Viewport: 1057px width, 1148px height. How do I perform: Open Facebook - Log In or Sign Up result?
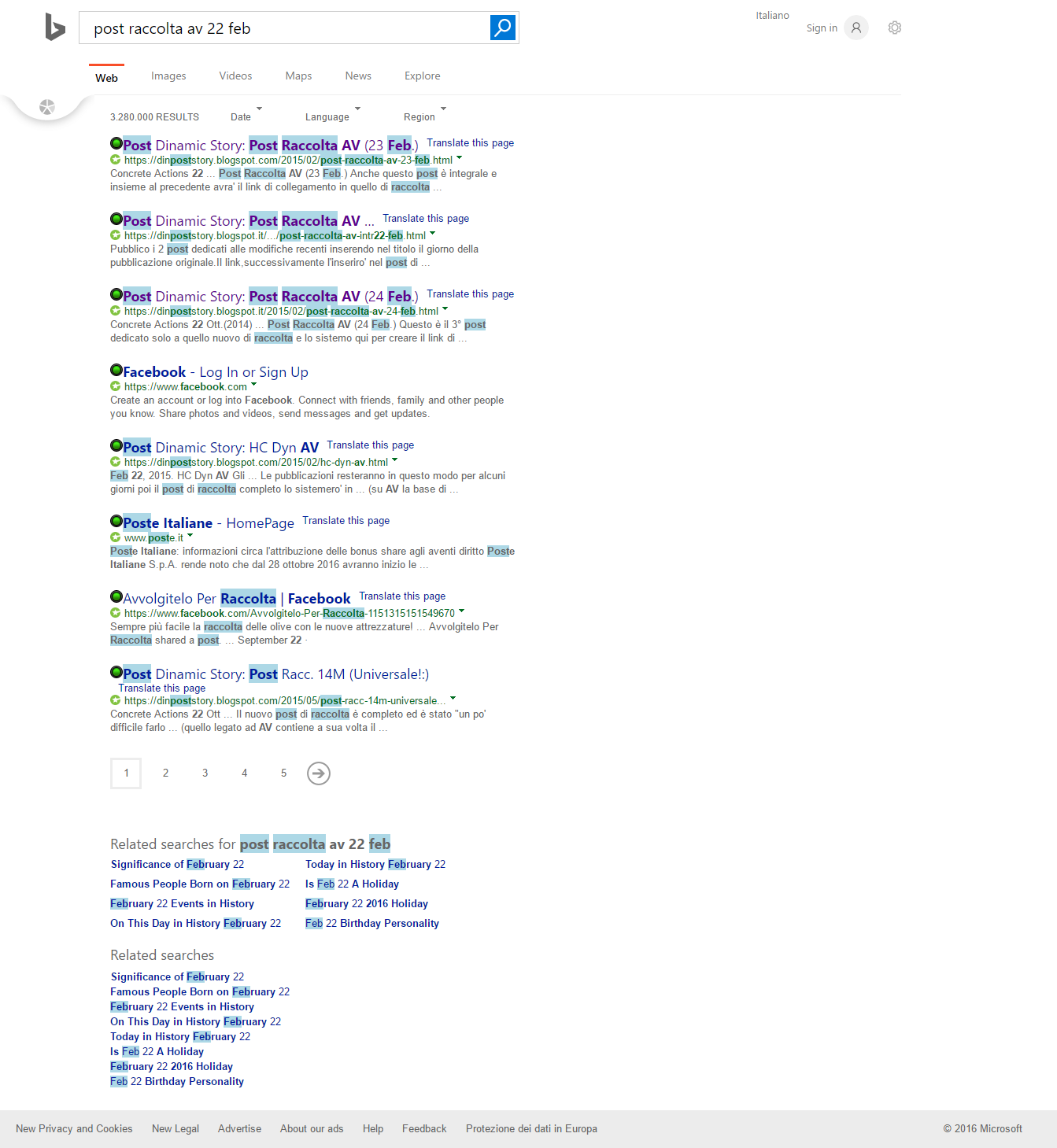click(x=216, y=372)
